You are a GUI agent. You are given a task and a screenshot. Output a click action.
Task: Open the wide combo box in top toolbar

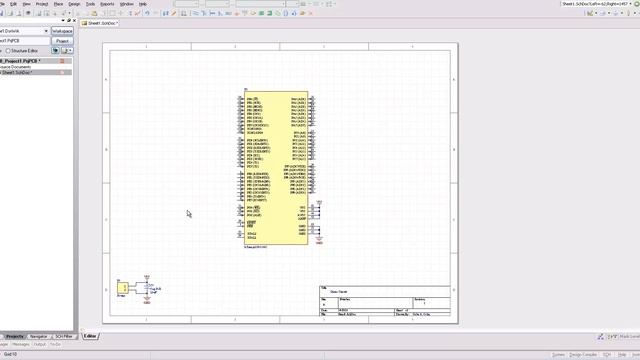point(260,4)
